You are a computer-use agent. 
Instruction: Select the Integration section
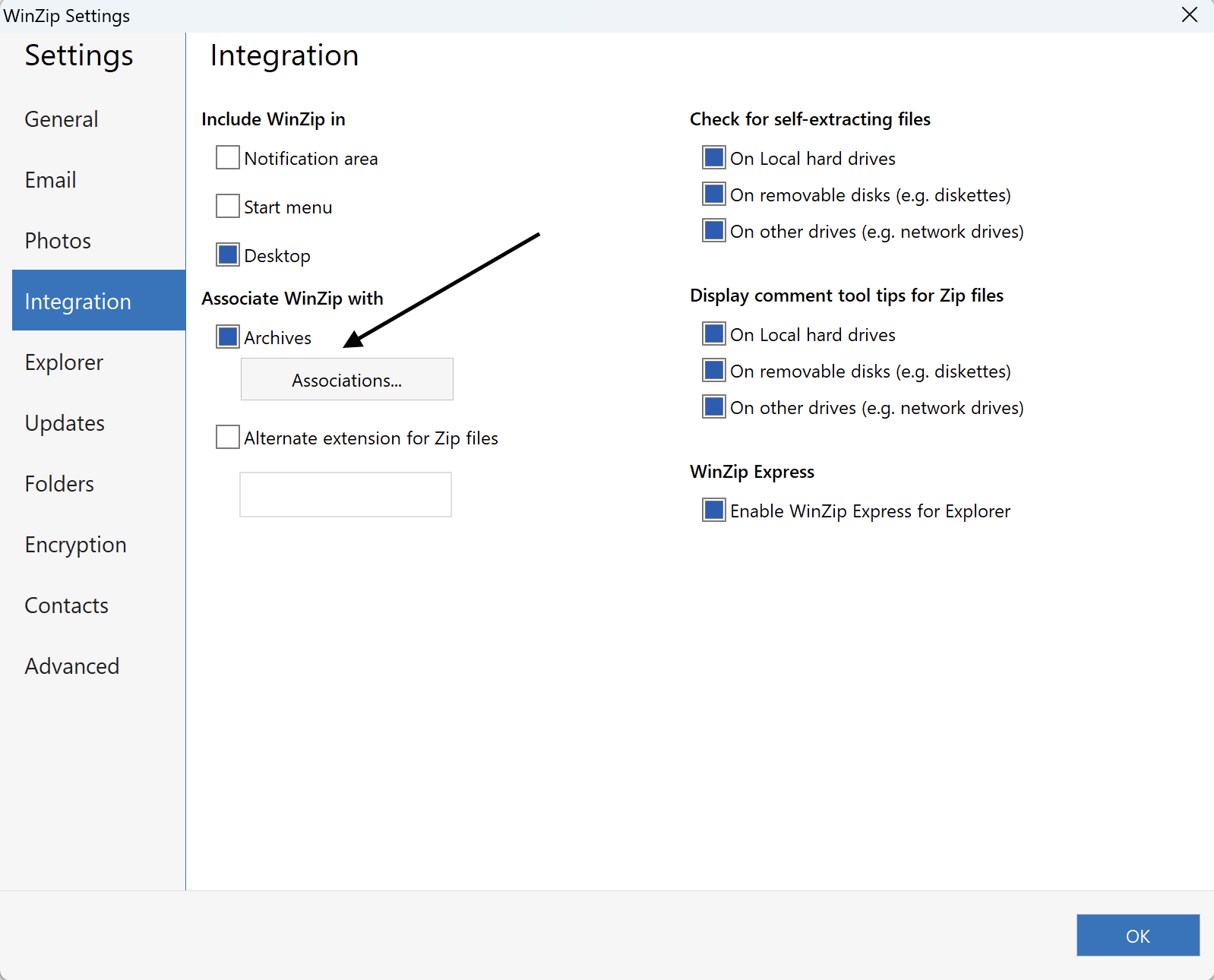(x=99, y=300)
